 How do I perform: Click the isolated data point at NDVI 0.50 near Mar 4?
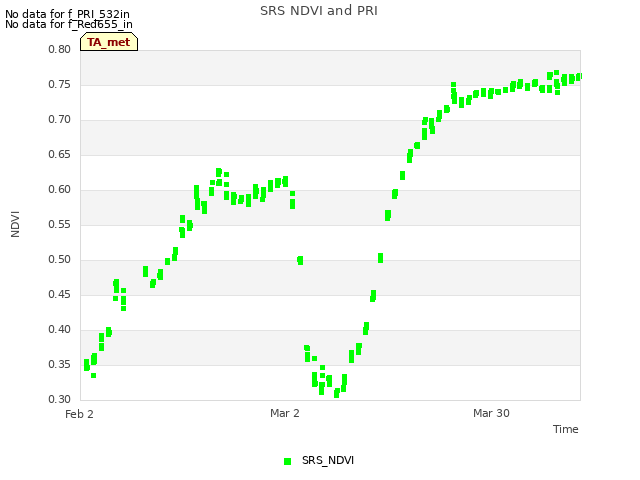(x=300, y=260)
